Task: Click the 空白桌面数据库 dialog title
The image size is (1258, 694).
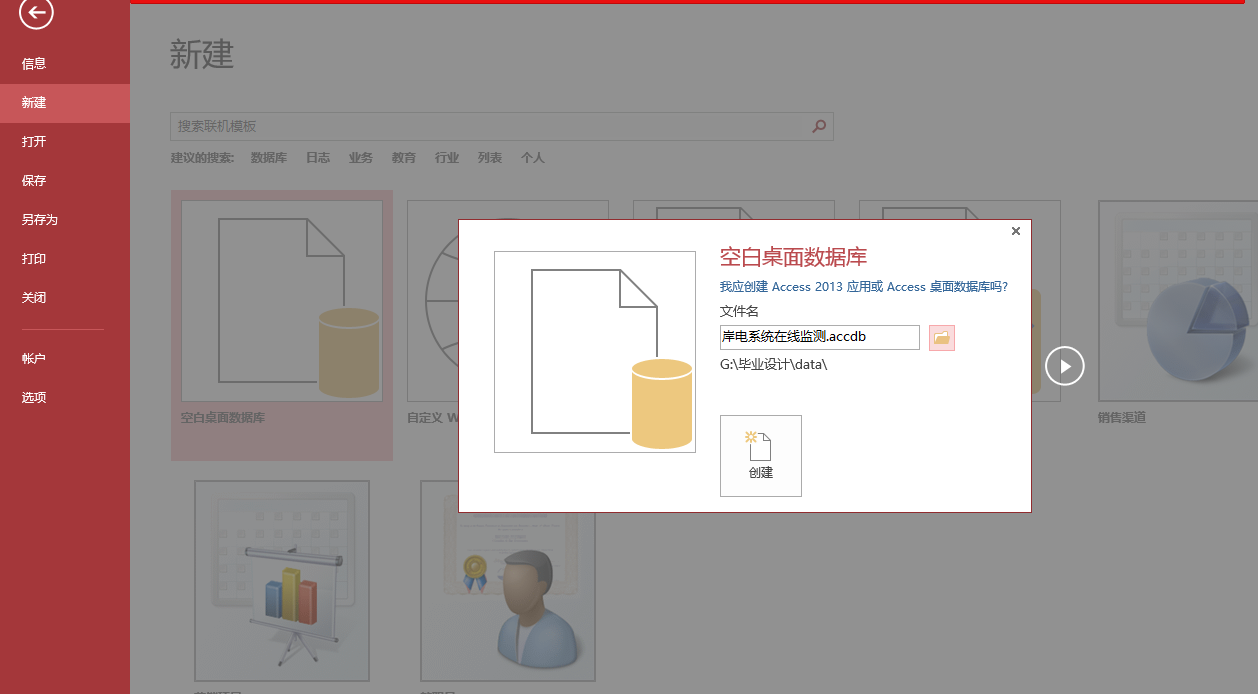Action: point(794,257)
